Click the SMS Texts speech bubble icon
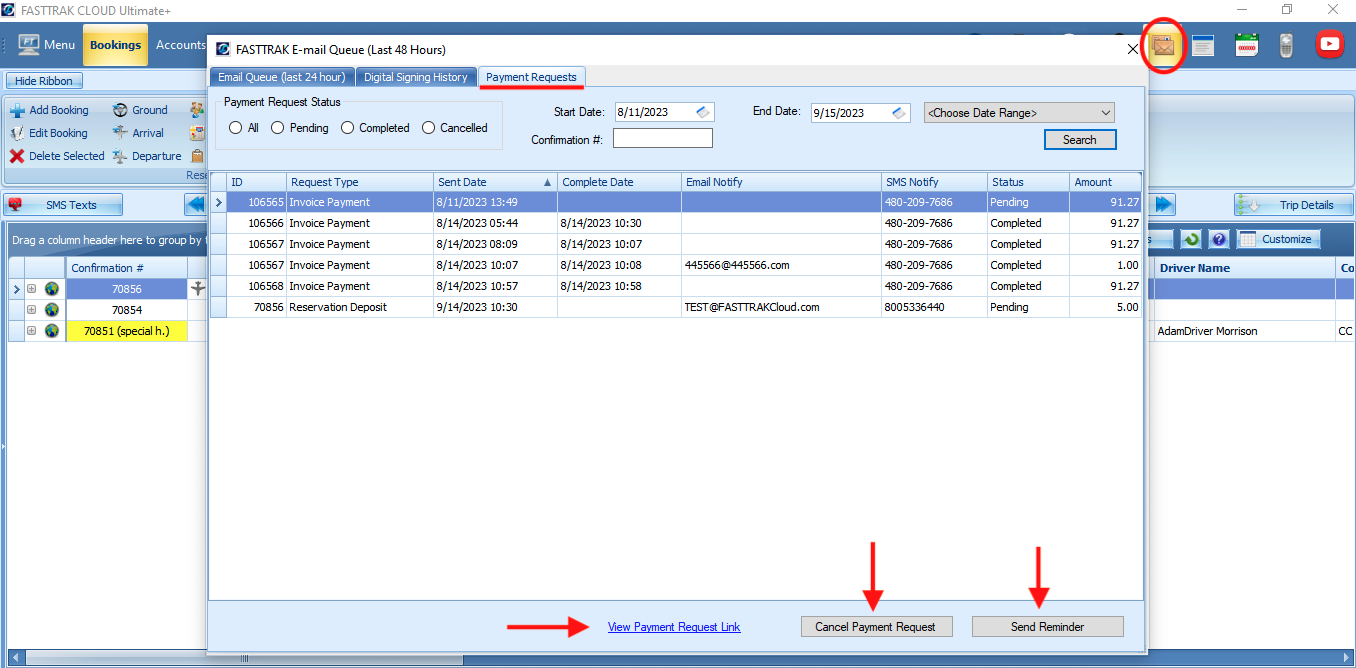 [x=15, y=205]
